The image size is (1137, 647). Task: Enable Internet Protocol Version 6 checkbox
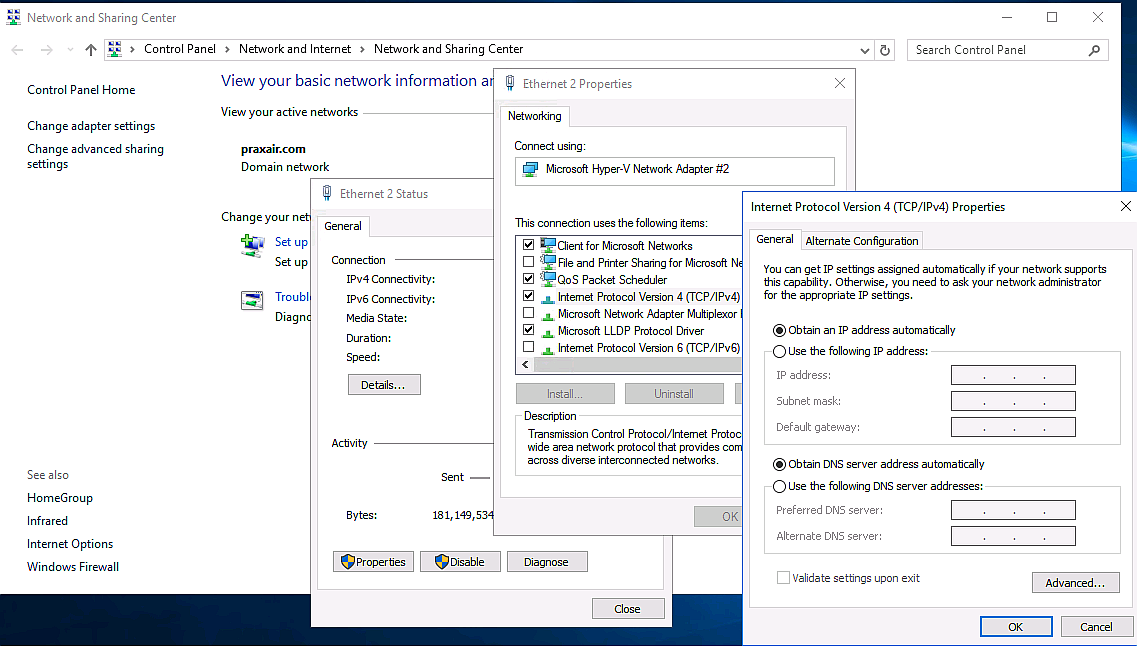[529, 347]
